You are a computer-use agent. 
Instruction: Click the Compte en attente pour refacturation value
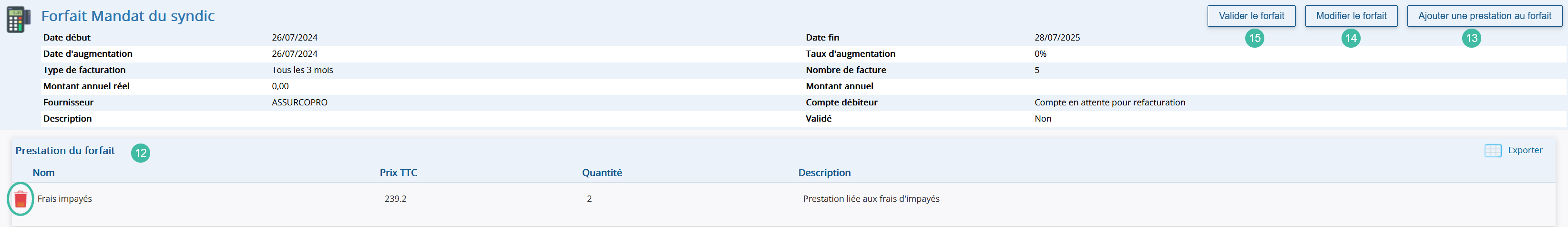[x=1110, y=102]
